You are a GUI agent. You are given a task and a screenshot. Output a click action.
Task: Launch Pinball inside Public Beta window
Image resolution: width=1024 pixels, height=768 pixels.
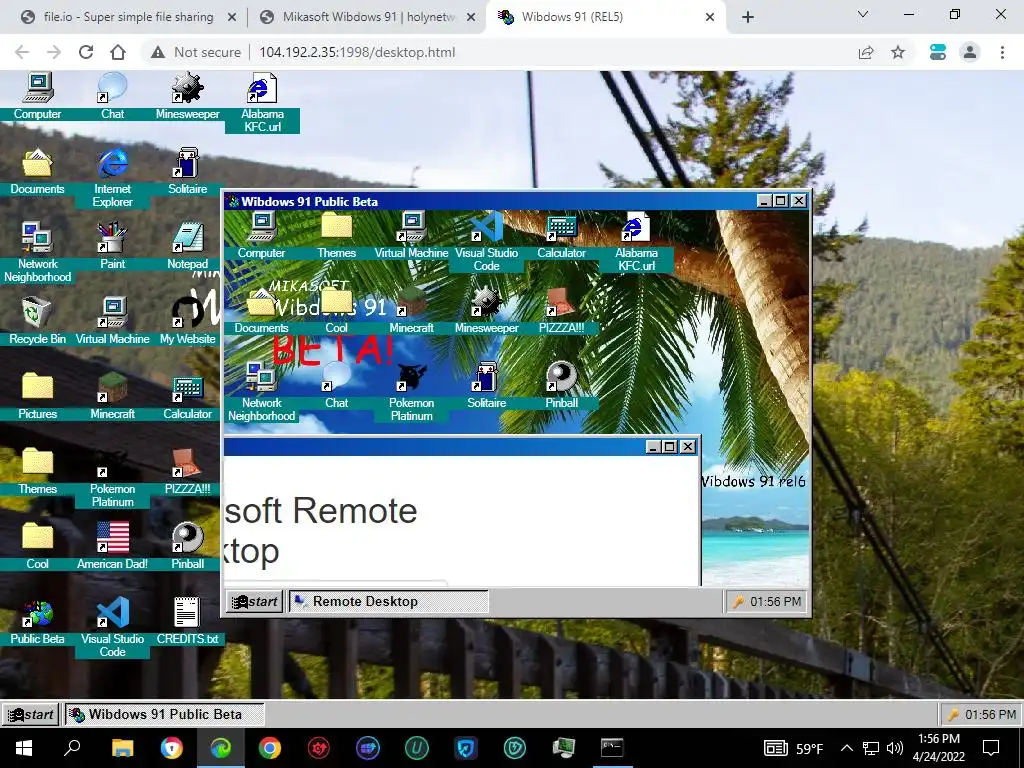point(562,385)
